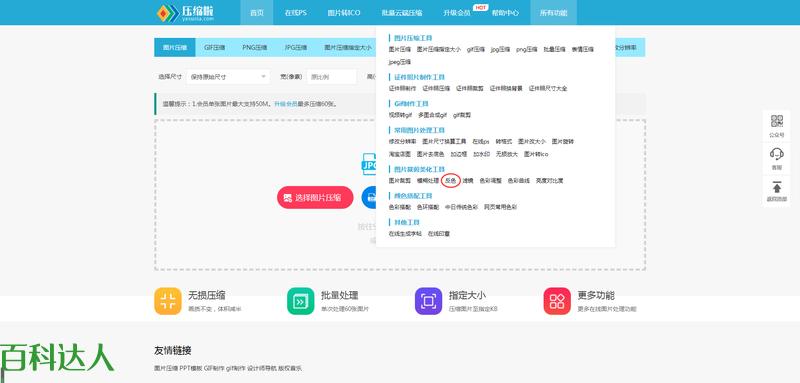The width and height of the screenshot is (800, 383).
Task: Choose jpg压缩 in the all-functions menu
Action: click(501, 49)
